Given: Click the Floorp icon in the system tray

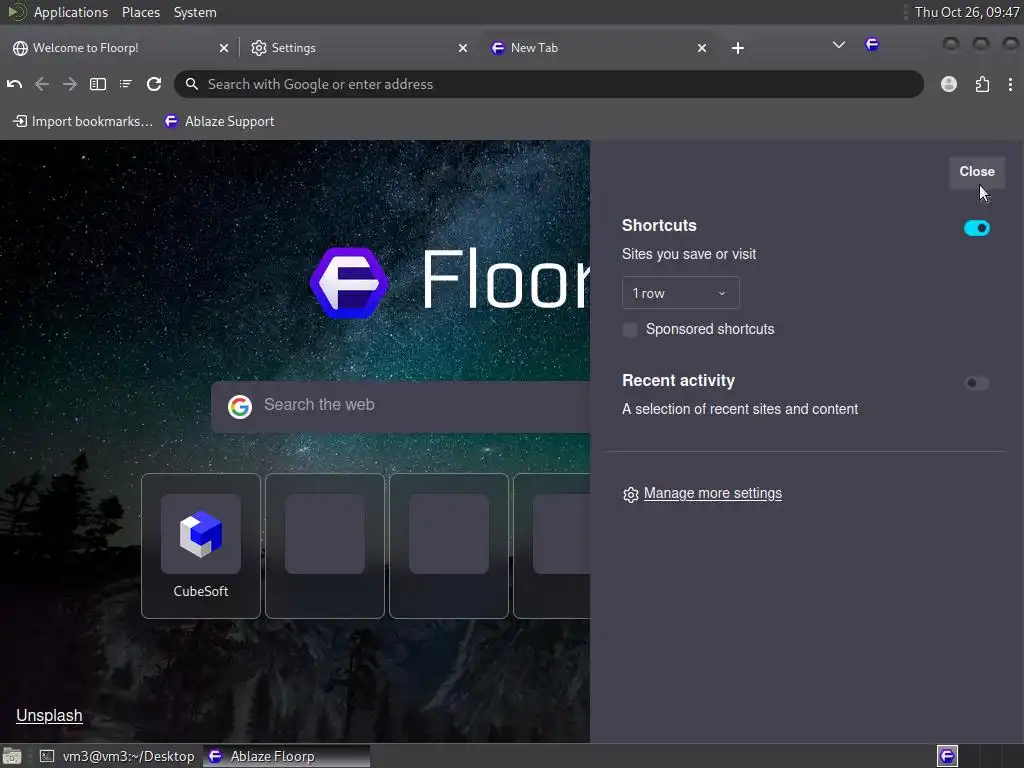Looking at the screenshot, I should (947, 756).
